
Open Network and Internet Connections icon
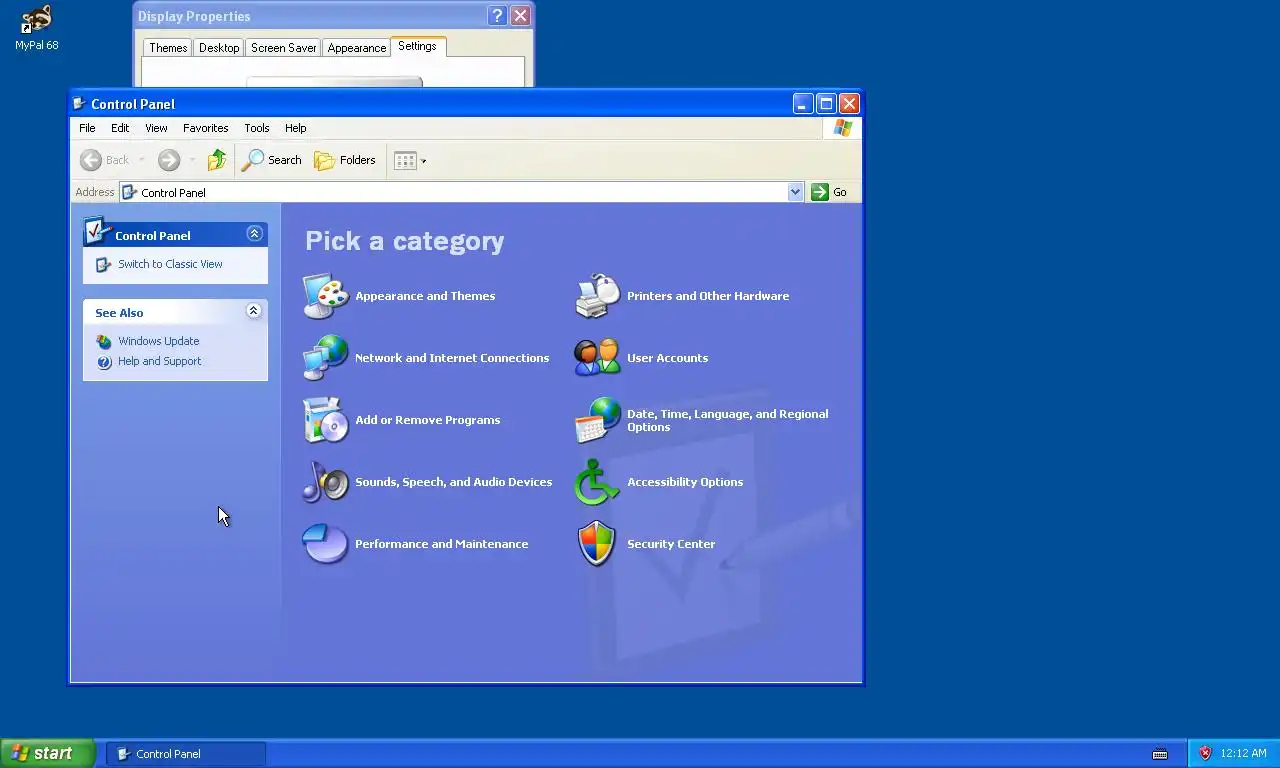click(x=326, y=358)
